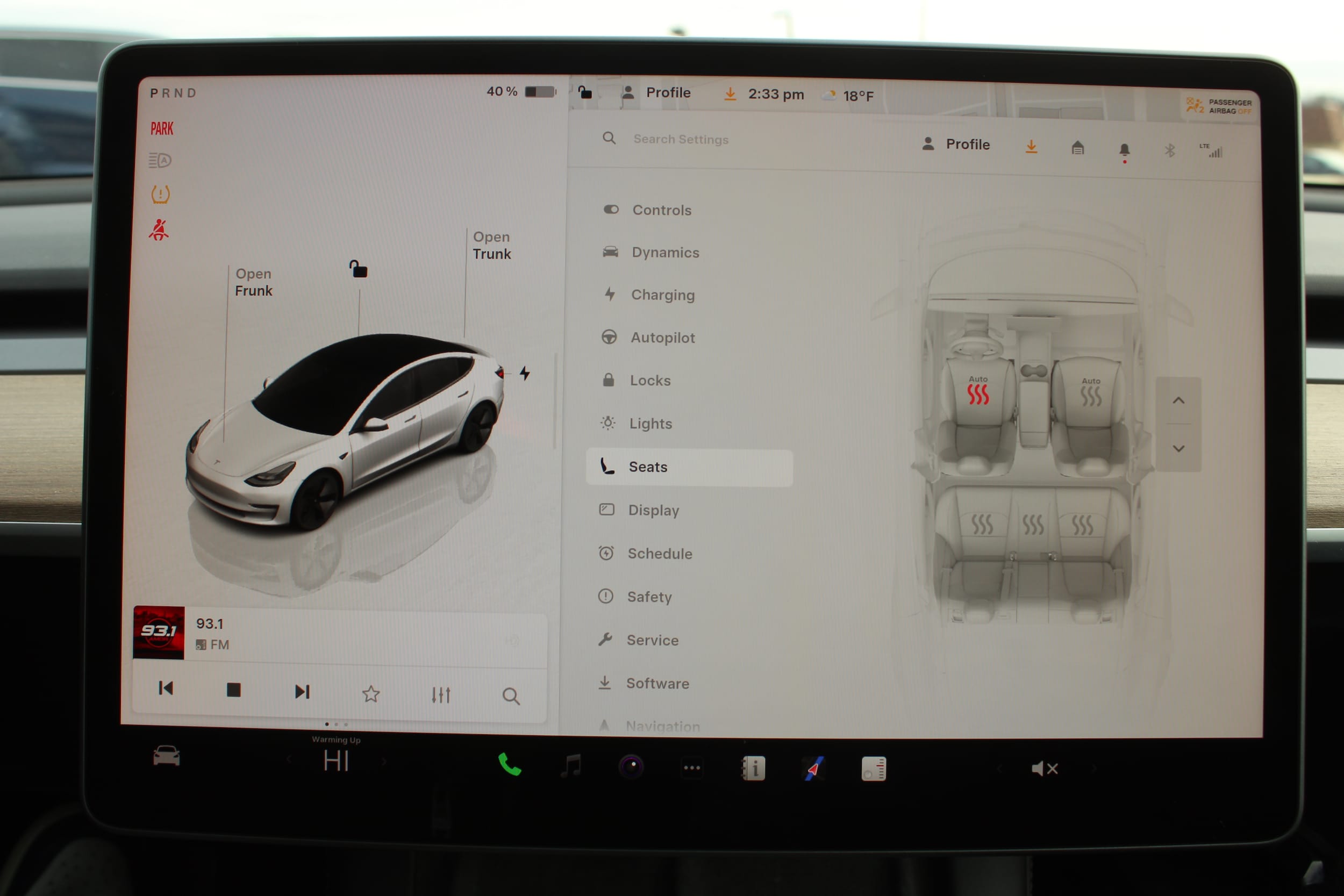Tap the audio equalizer icon

click(x=441, y=695)
